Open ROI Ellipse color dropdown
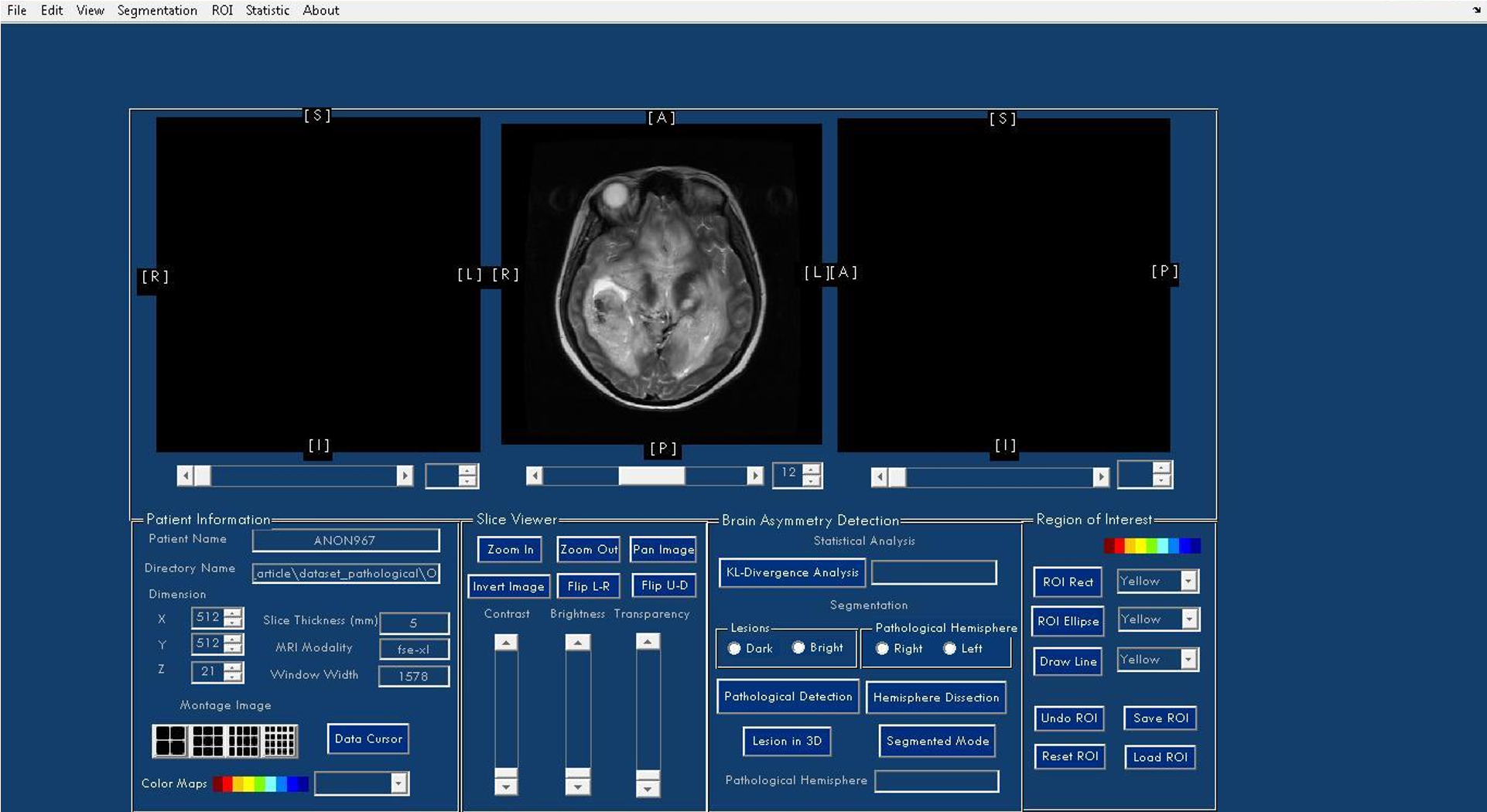Image resolution: width=1487 pixels, height=812 pixels. pos(1158,619)
